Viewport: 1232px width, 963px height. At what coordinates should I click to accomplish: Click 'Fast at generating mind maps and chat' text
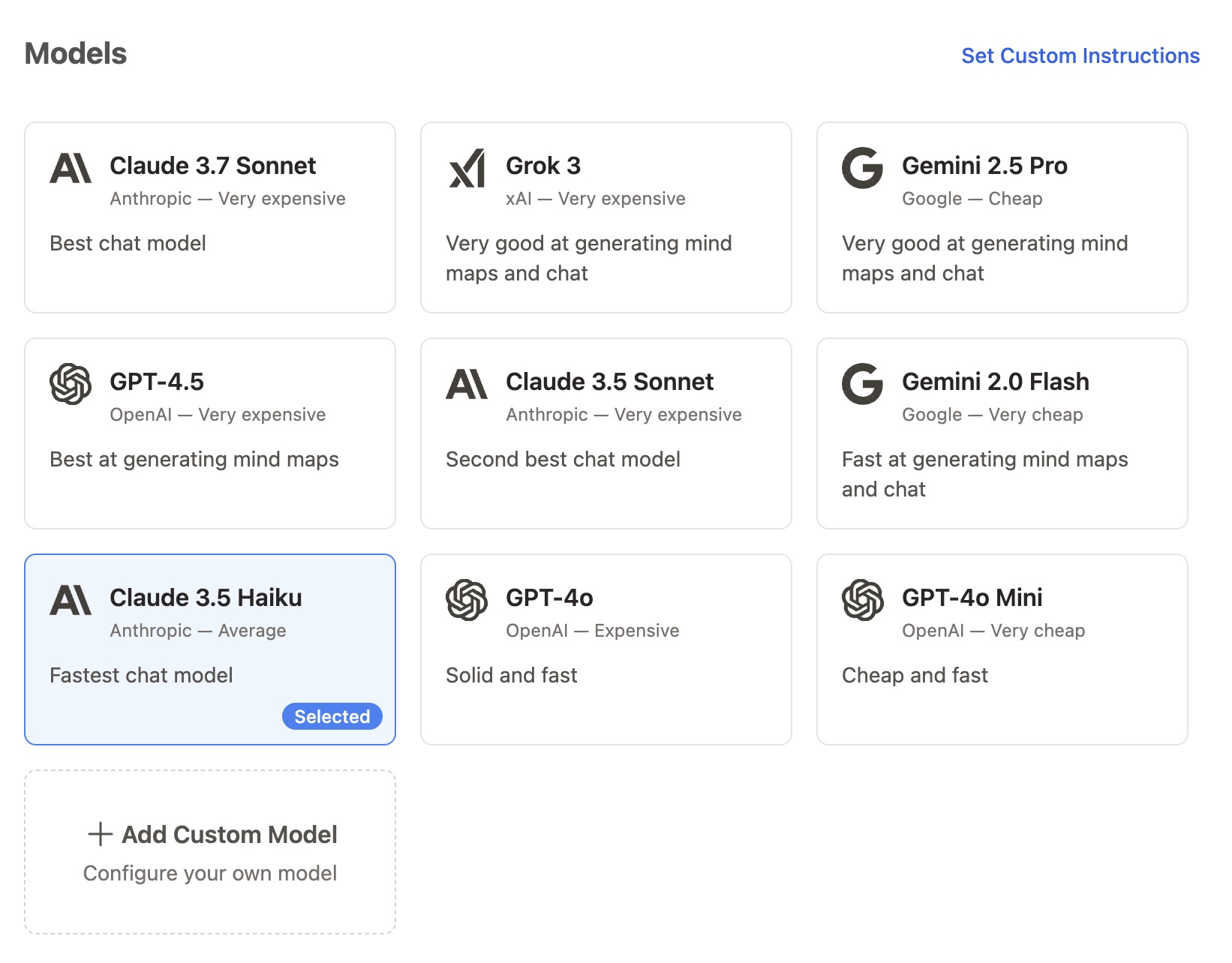(x=985, y=474)
